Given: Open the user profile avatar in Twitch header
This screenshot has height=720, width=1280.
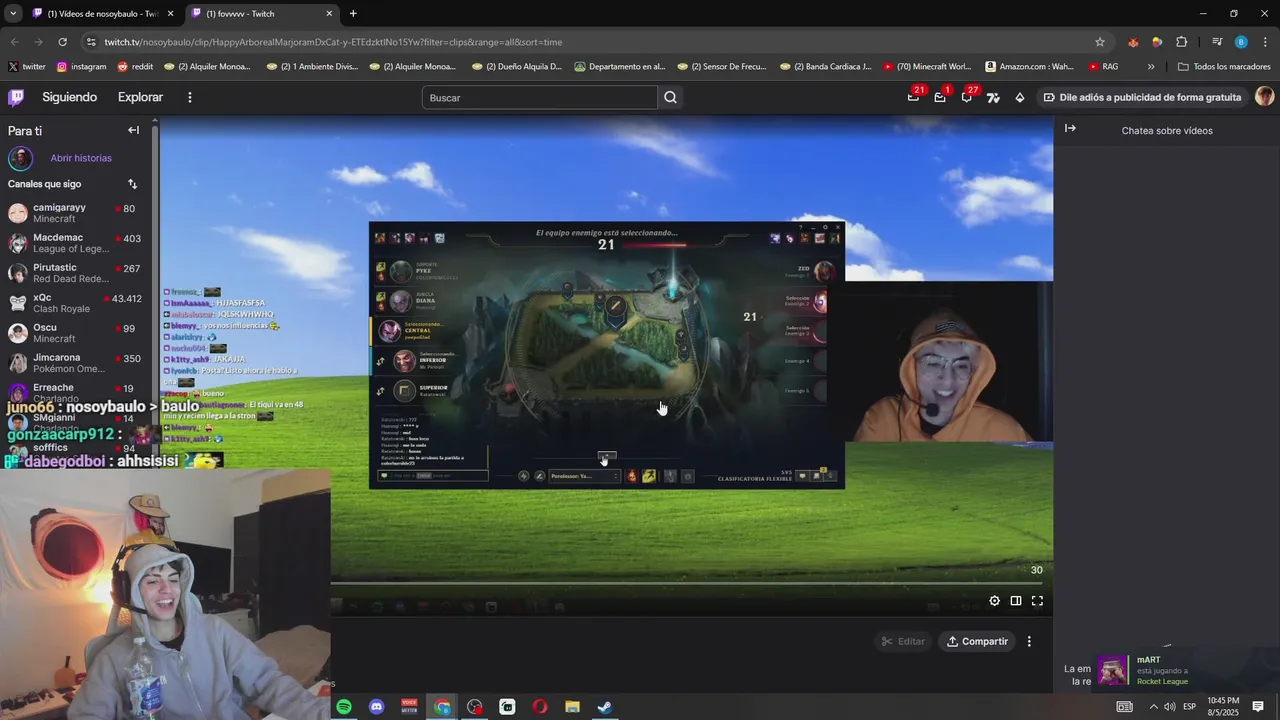Looking at the screenshot, I should tap(1264, 96).
